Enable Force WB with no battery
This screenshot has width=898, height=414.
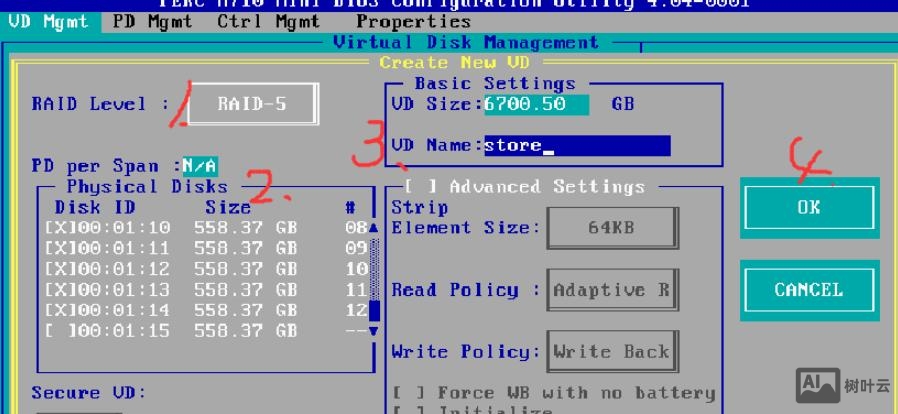[x=409, y=393]
